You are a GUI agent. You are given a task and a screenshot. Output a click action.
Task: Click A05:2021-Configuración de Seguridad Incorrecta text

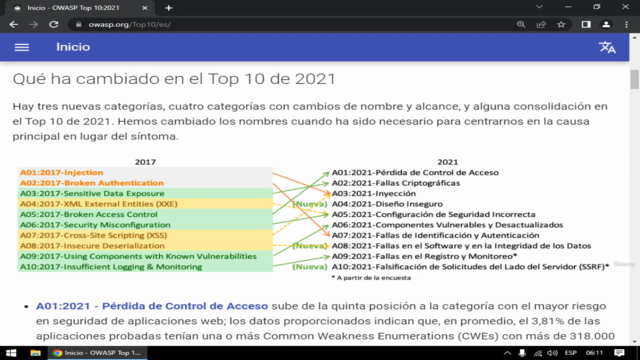[x=433, y=215]
